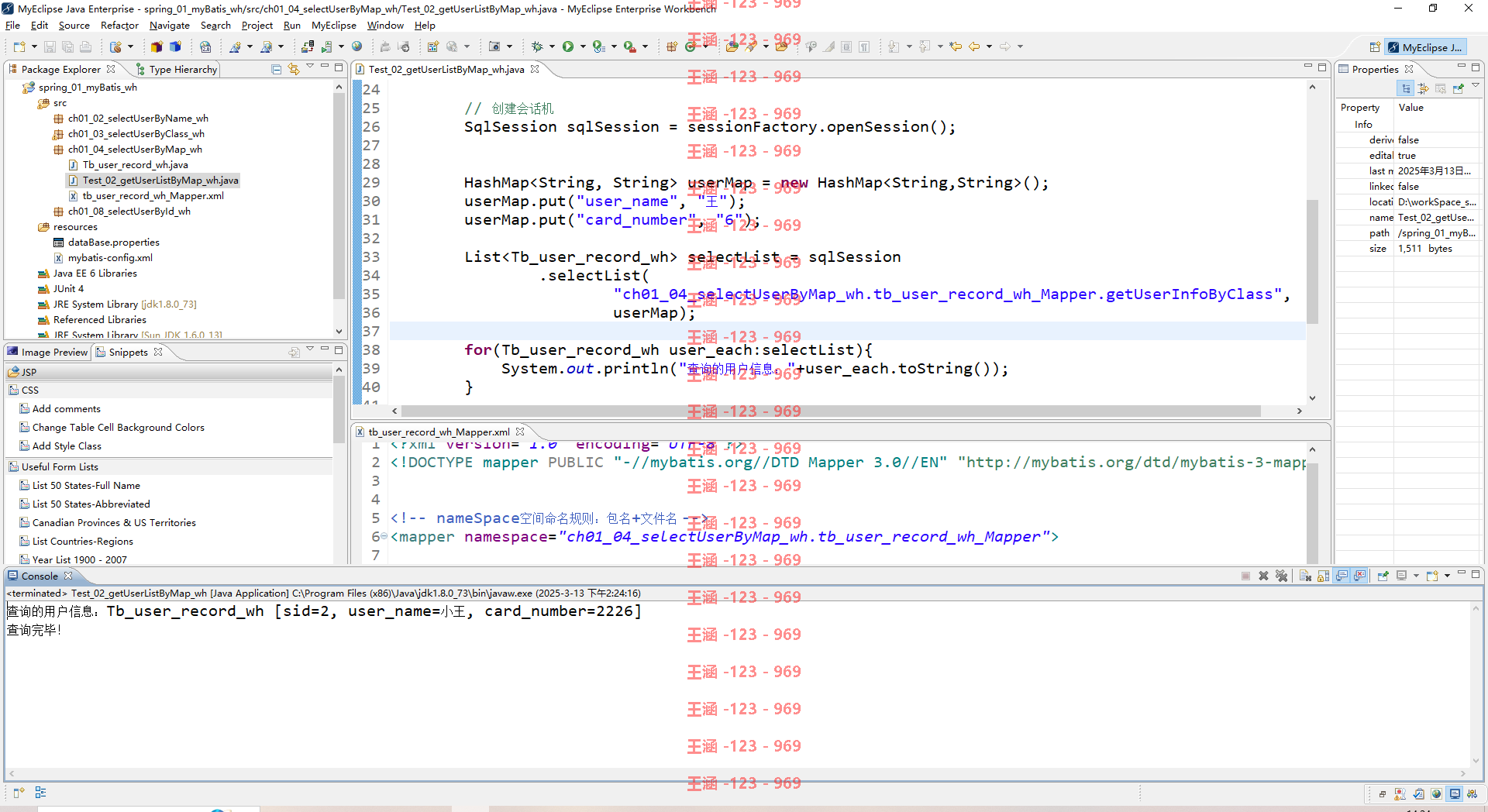Click the New file wizard icon
This screenshot has width=1488, height=812.
click(x=19, y=46)
